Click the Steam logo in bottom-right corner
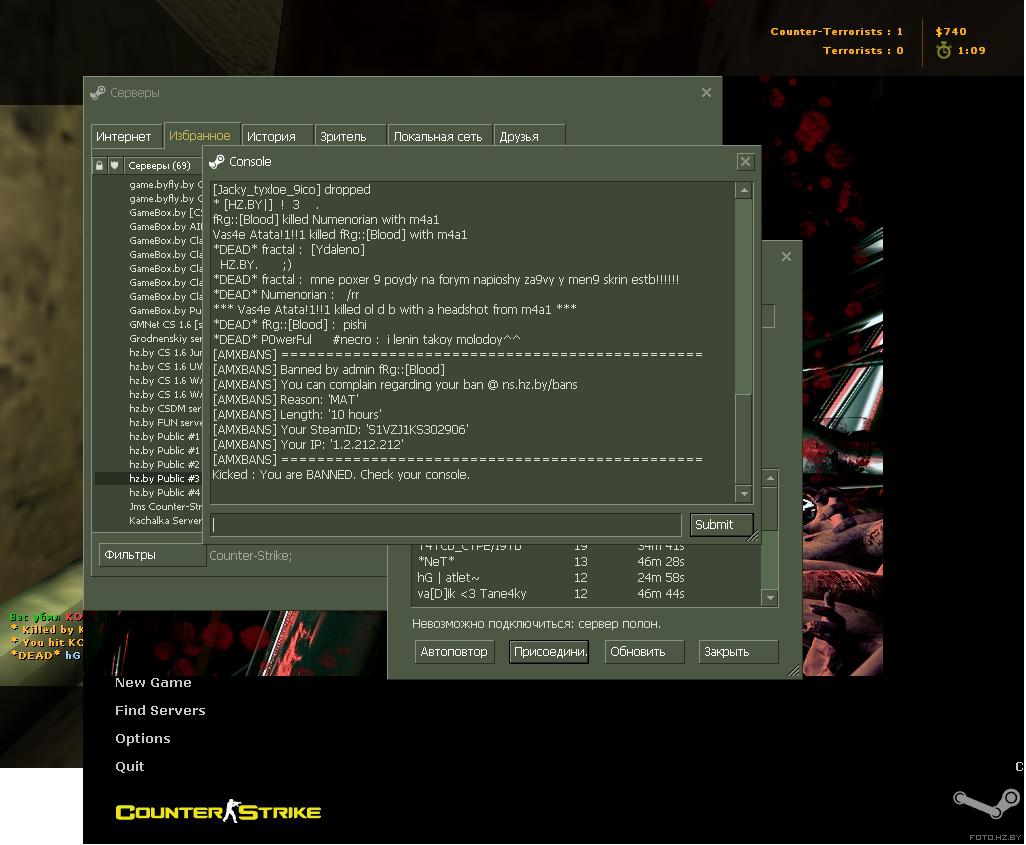This screenshot has height=845, width=1026. 986,803
